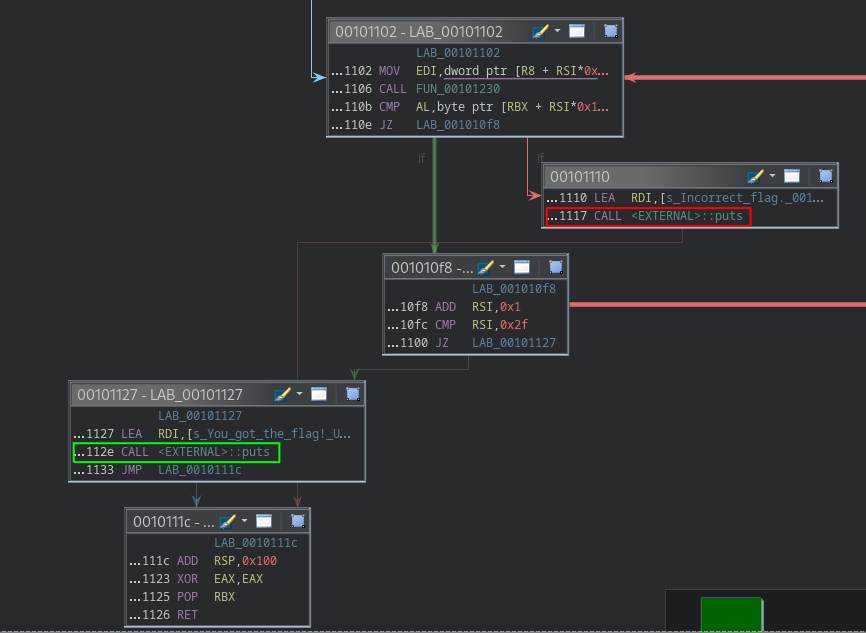Expand color dropdown arrow on block 00101110
Image resolution: width=866 pixels, height=633 pixels.
coord(772,176)
